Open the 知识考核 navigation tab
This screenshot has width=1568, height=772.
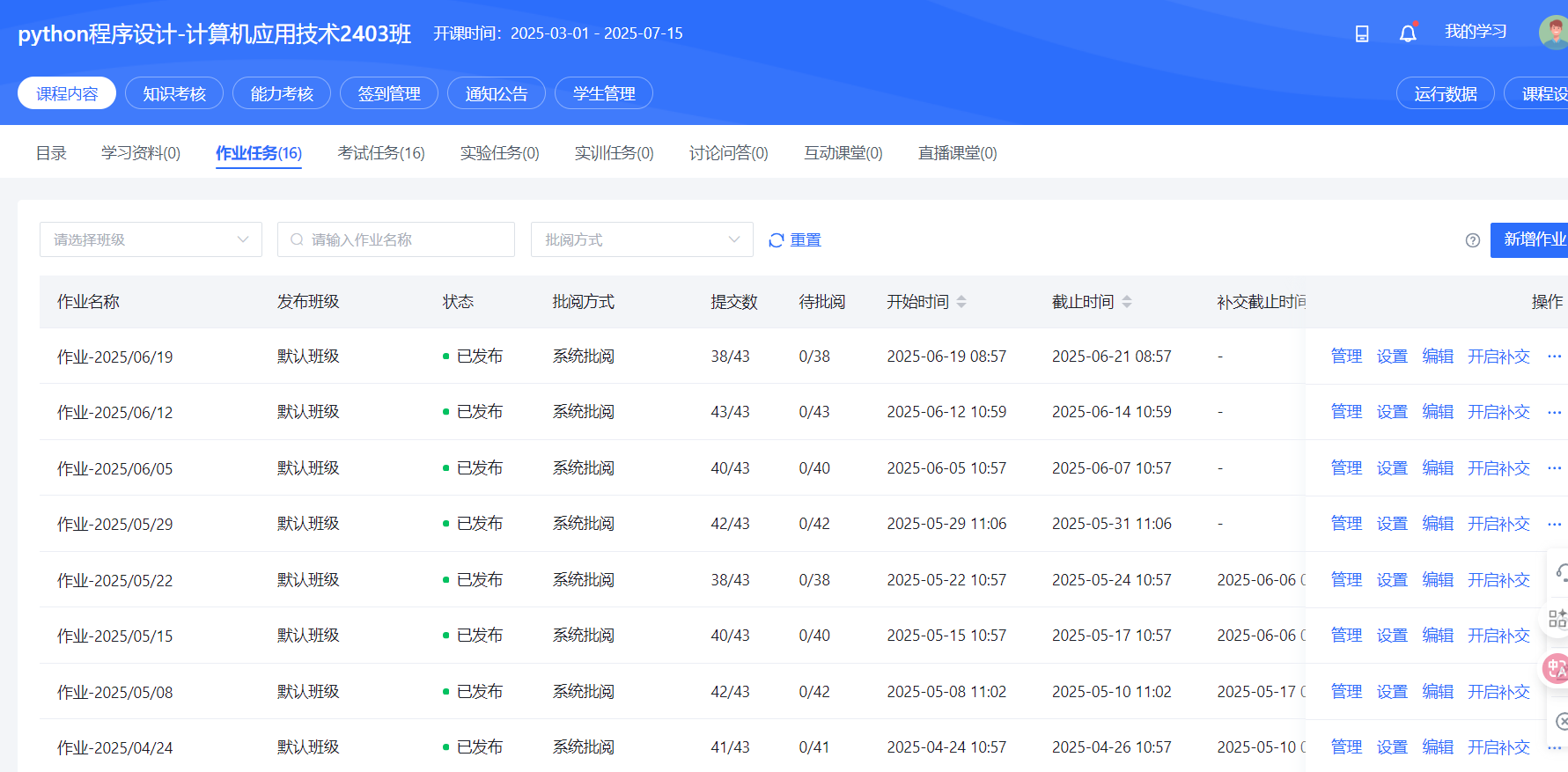pos(174,93)
